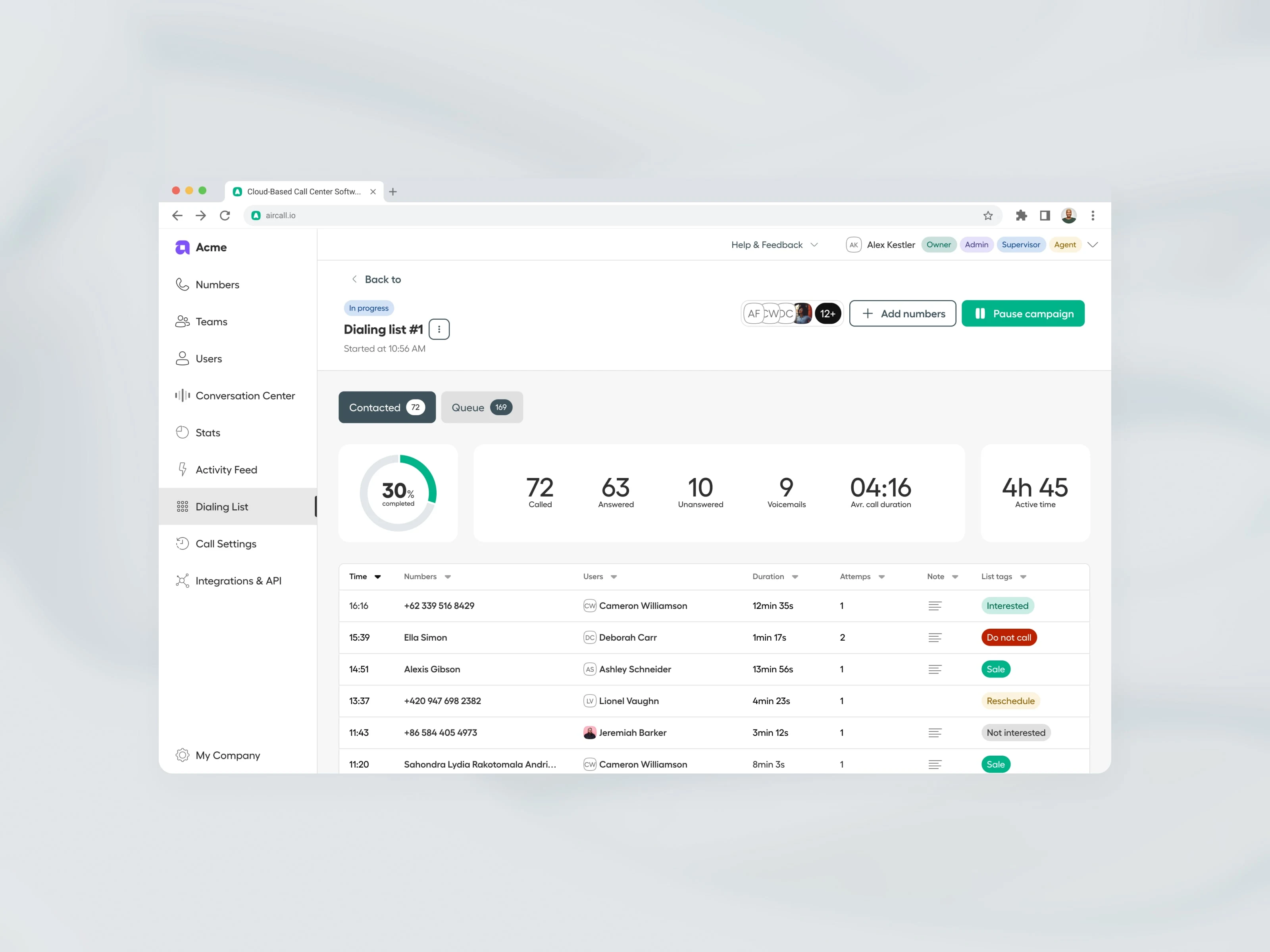
Task: Click the Add numbers button
Action: click(902, 313)
